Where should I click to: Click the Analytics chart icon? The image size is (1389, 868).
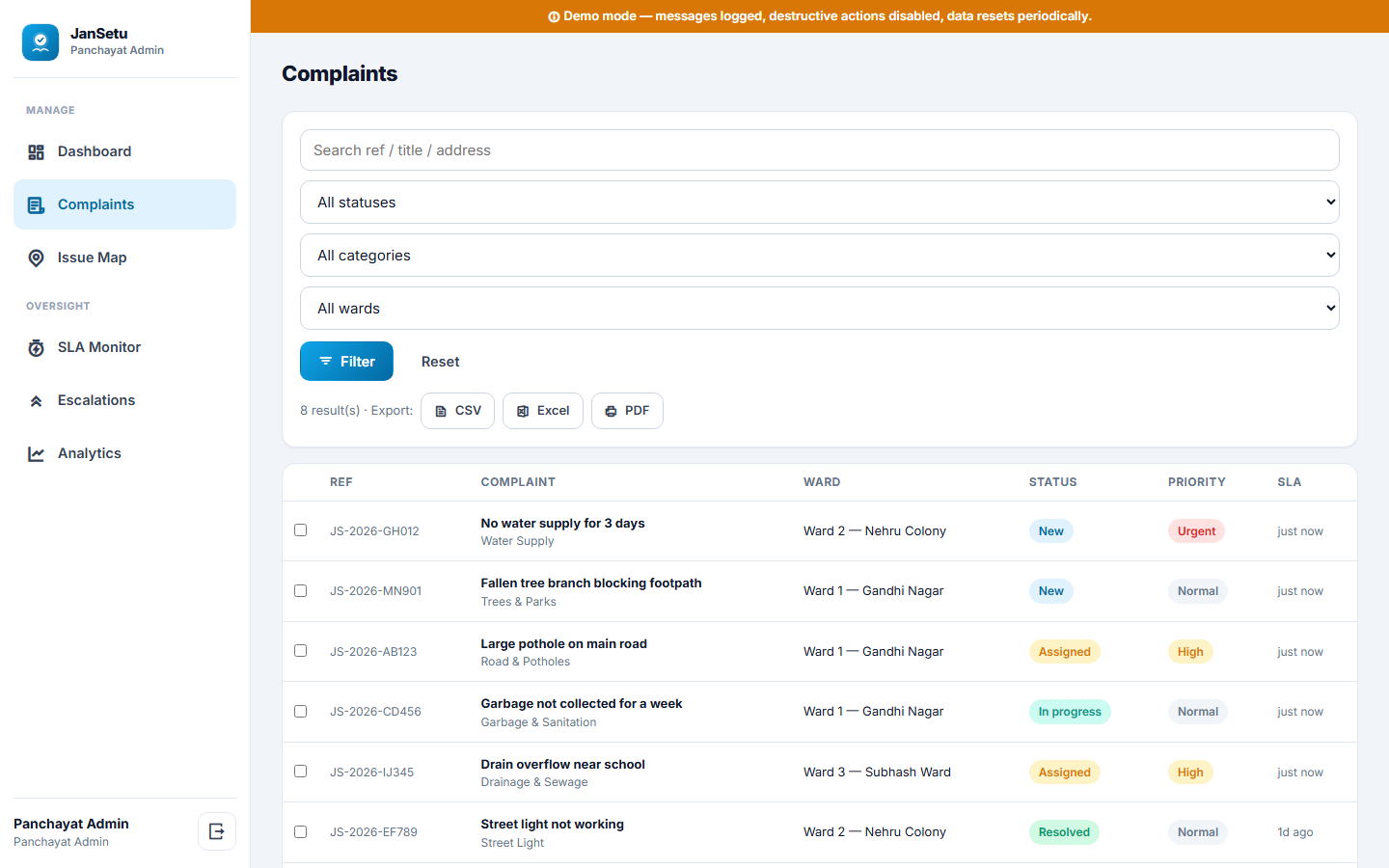pos(36,454)
